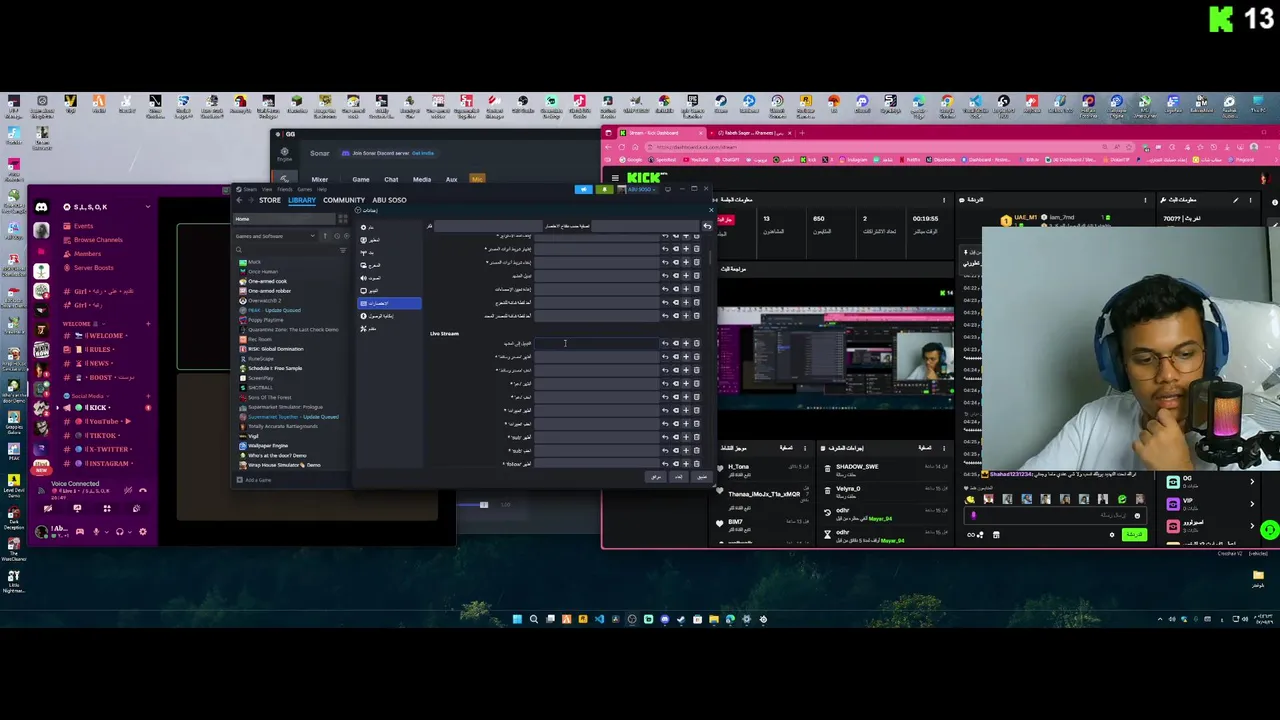Click the موافق (OK) button in the settings dialog
This screenshot has height=720, width=1280.
click(x=656, y=477)
